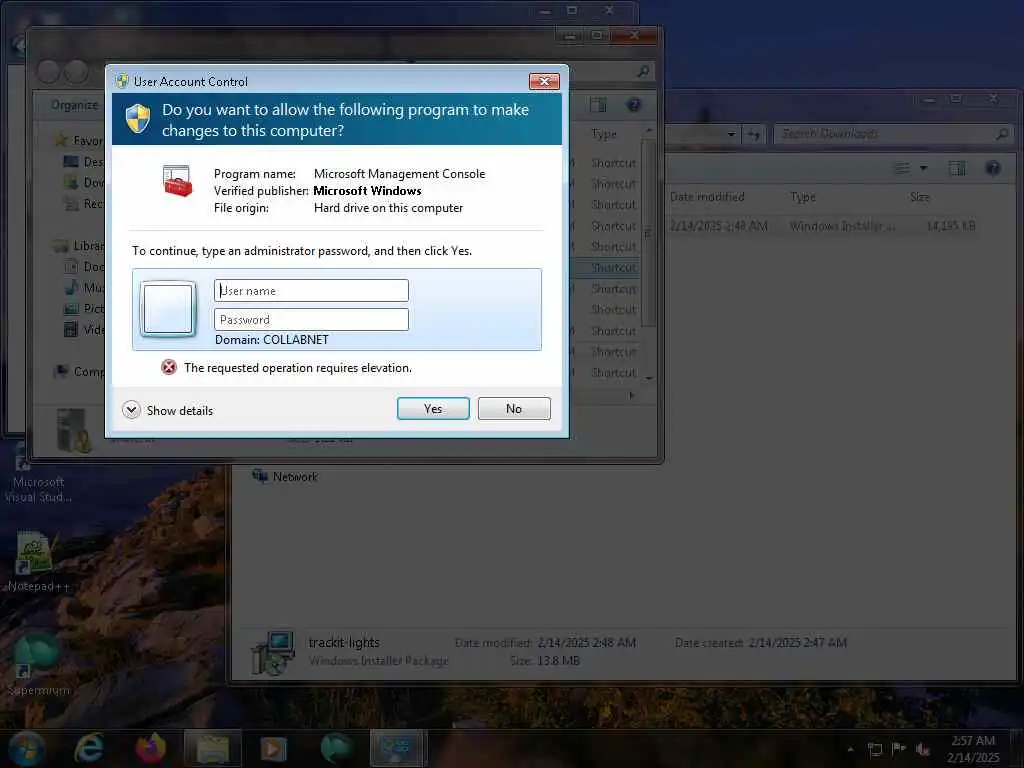This screenshot has width=1024, height=768.
Task: Toggle preview pane icon in rear Explorer window
Action: tap(598, 105)
